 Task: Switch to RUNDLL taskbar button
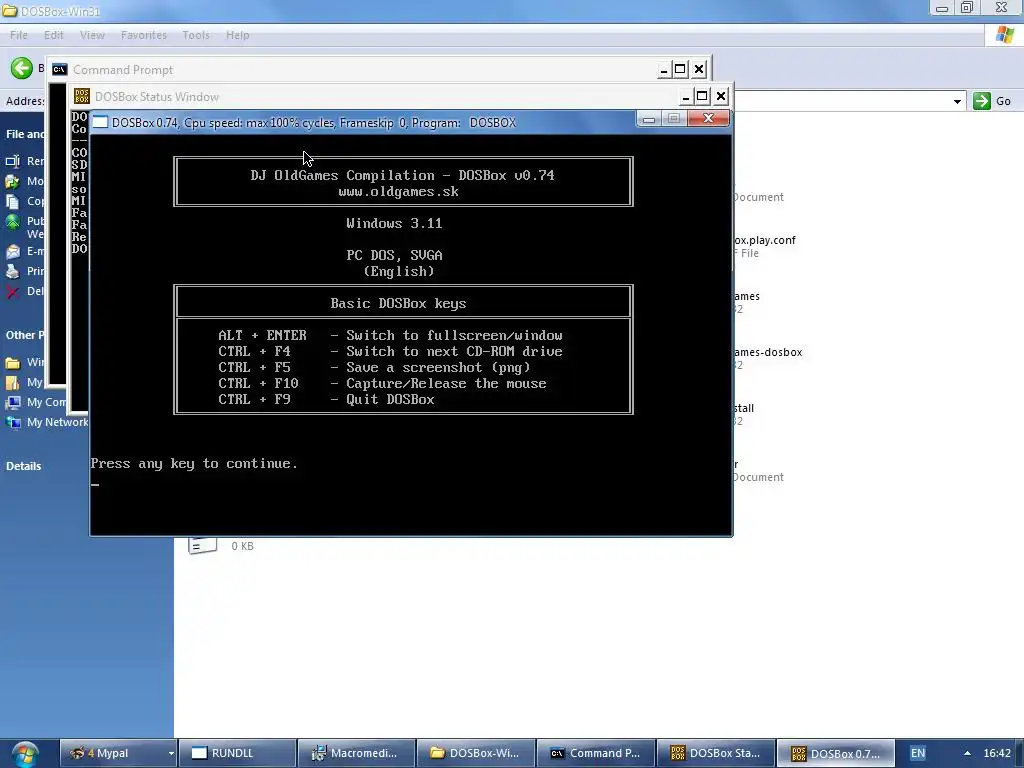tap(238, 753)
